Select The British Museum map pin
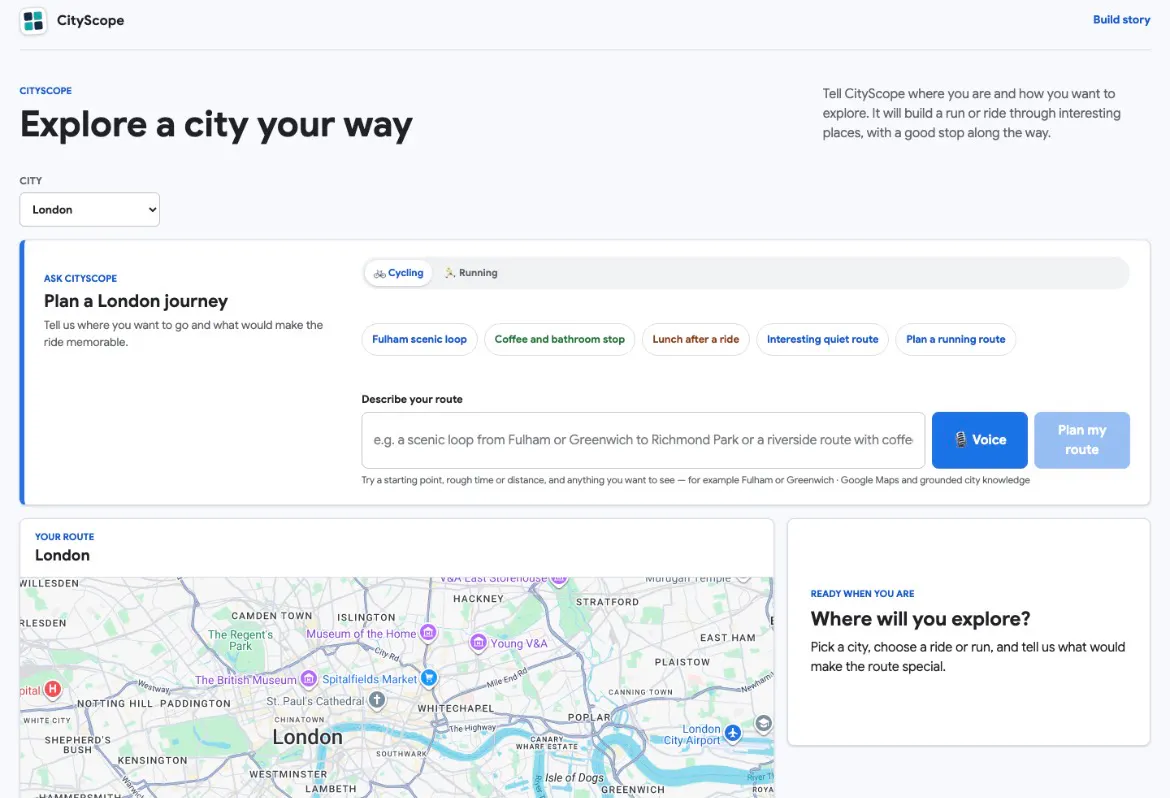The image size is (1170, 798). 308,679
